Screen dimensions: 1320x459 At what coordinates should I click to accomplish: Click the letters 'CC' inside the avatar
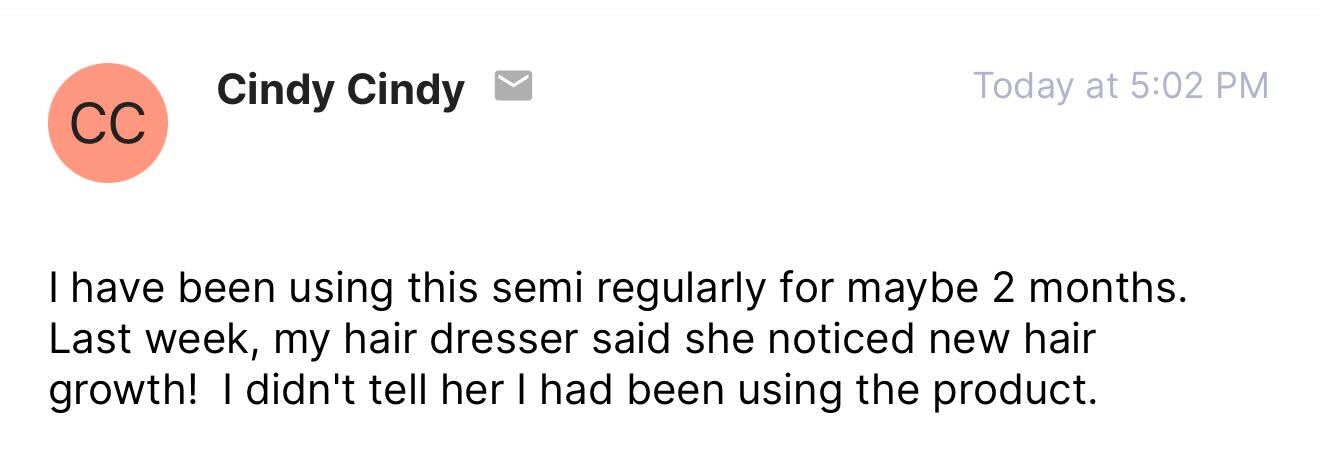click(108, 124)
